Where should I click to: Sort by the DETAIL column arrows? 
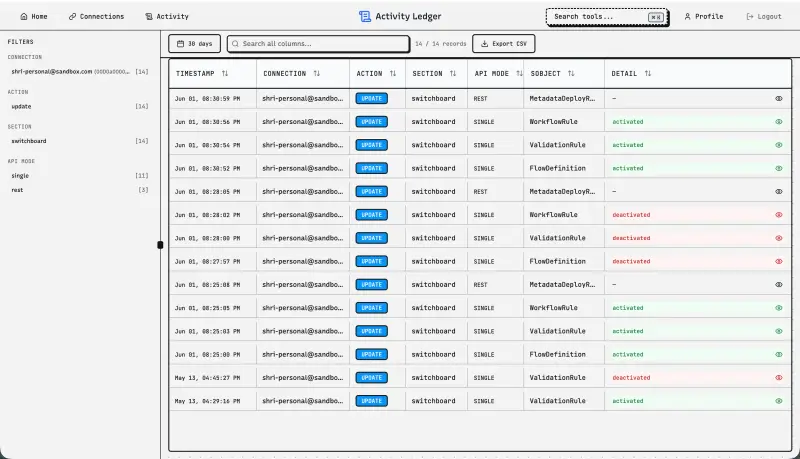coord(648,73)
